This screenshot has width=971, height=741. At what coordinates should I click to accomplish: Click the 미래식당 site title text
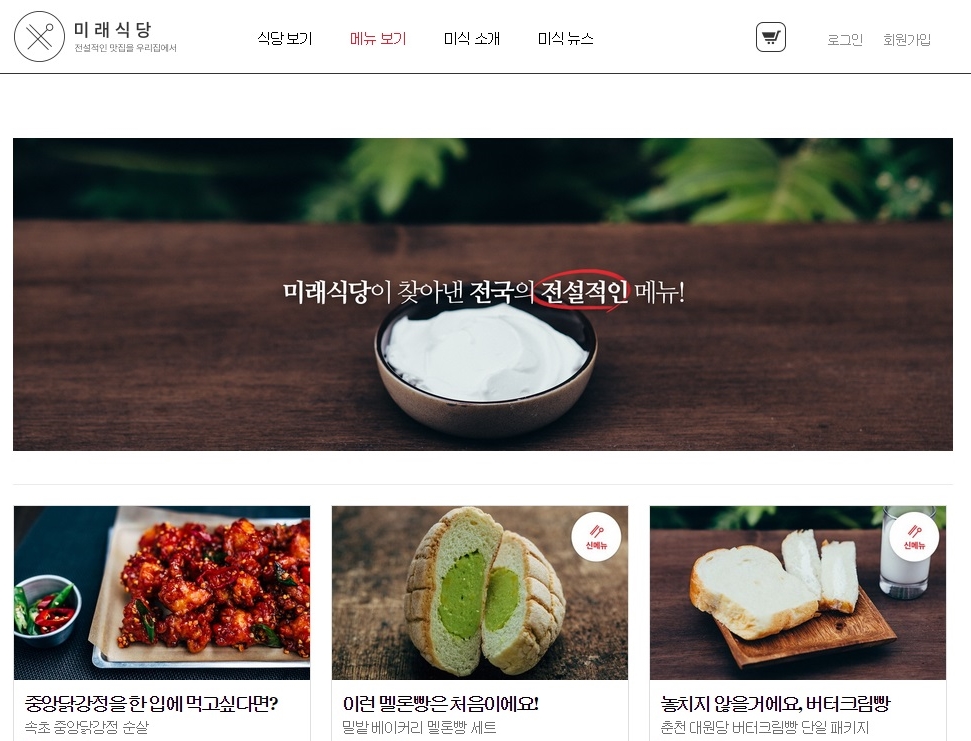112,29
